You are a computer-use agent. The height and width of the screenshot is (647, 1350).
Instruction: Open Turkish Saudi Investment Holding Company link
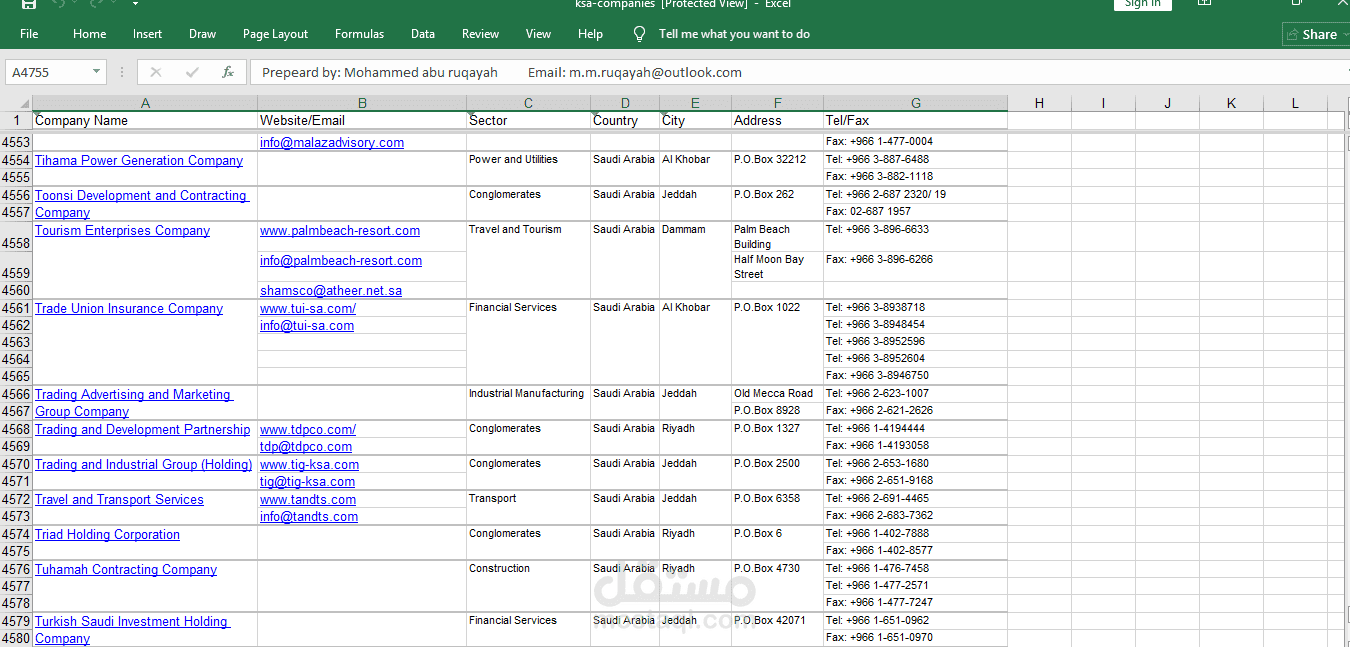tap(132, 630)
